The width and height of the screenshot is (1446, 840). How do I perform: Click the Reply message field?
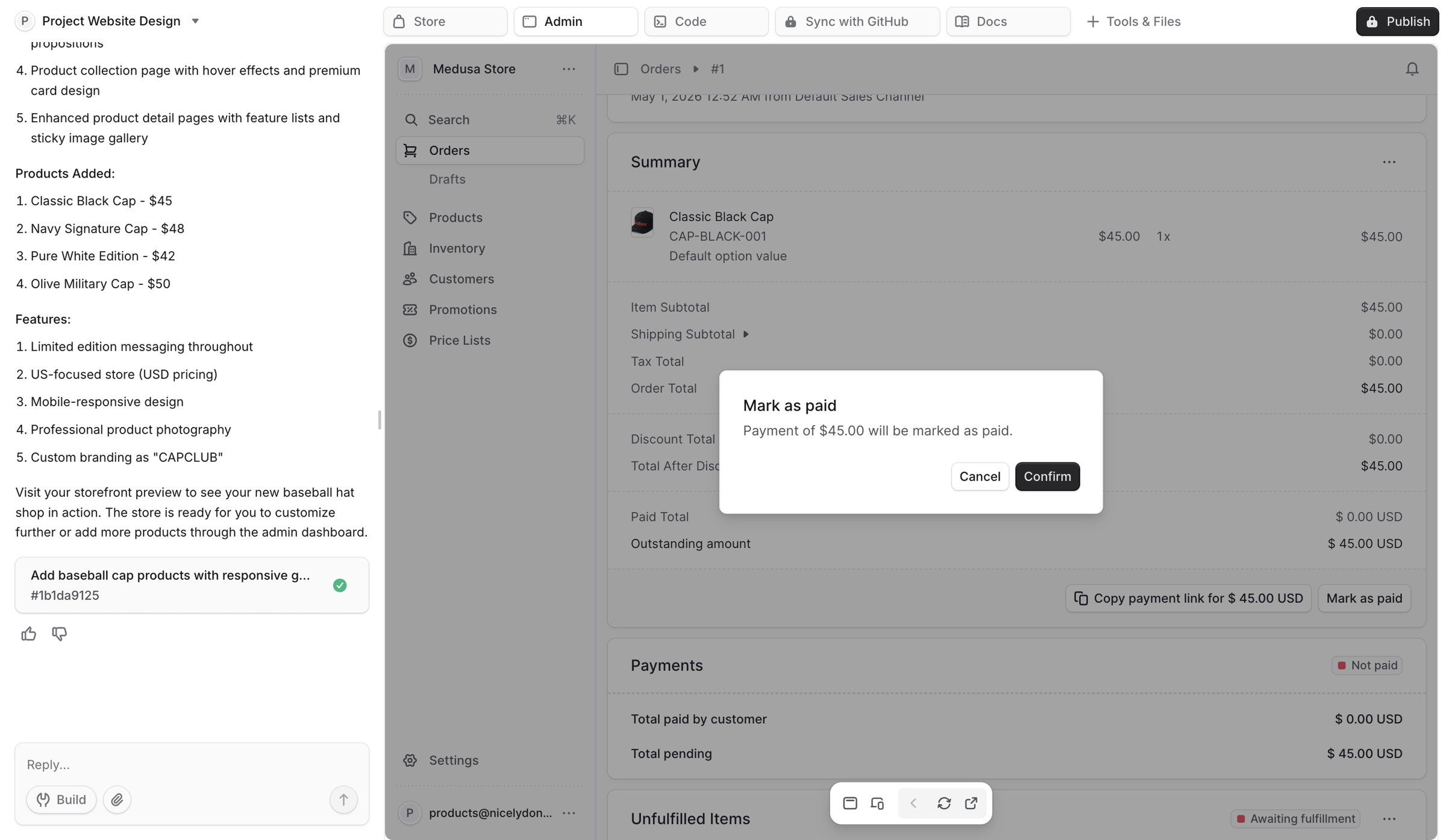(x=192, y=764)
